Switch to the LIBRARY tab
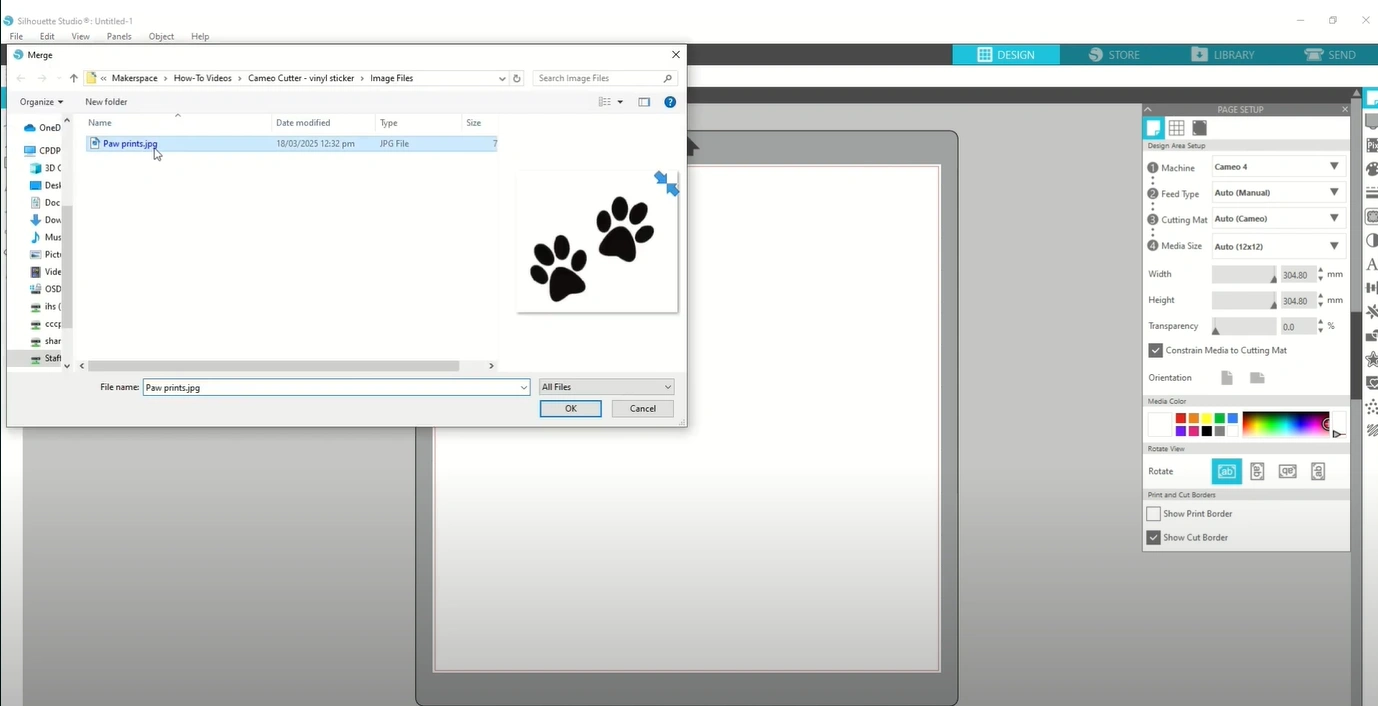Image resolution: width=1378 pixels, height=706 pixels. tap(1223, 55)
